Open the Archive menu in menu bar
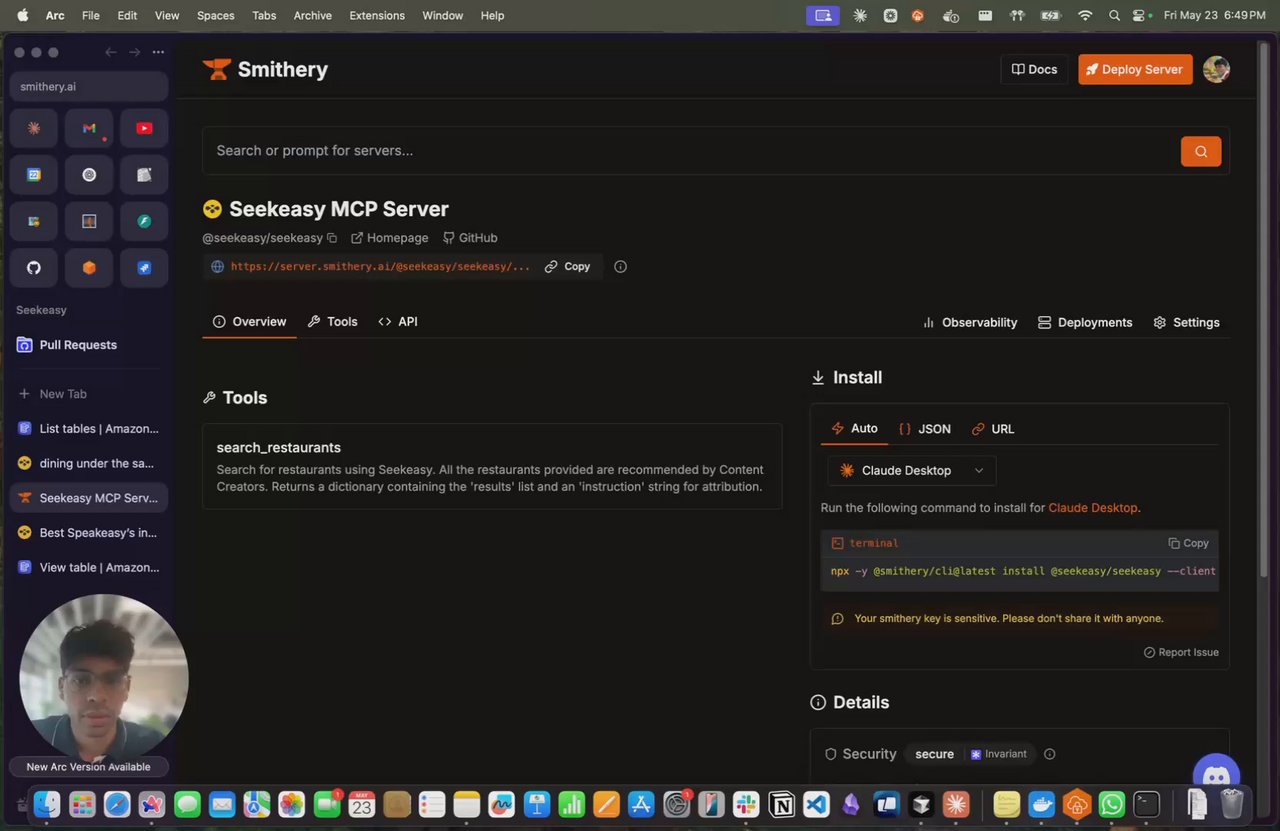This screenshot has width=1280, height=831. [312, 15]
